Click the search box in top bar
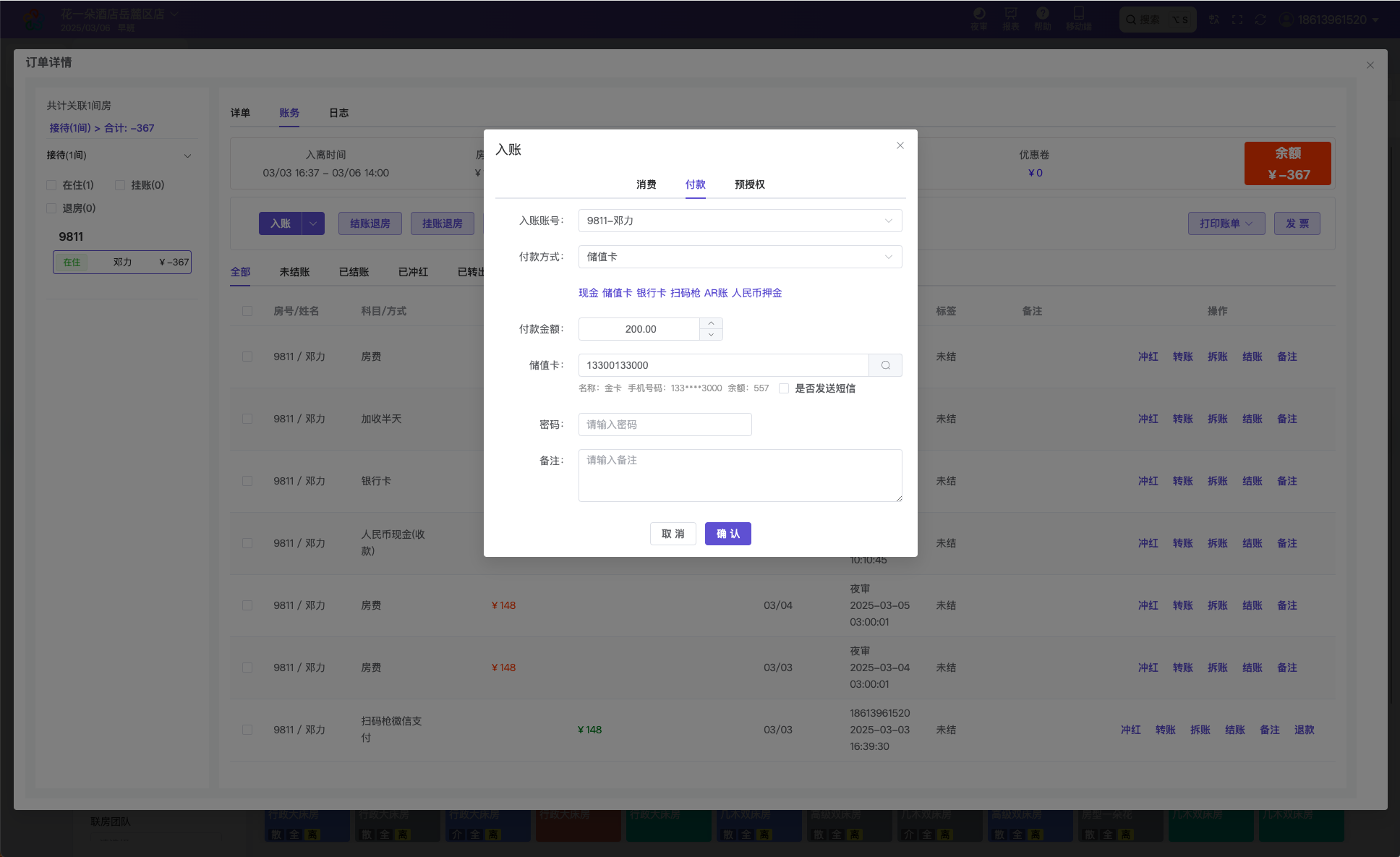Screen dimensions: 1400x857 coord(1158,20)
